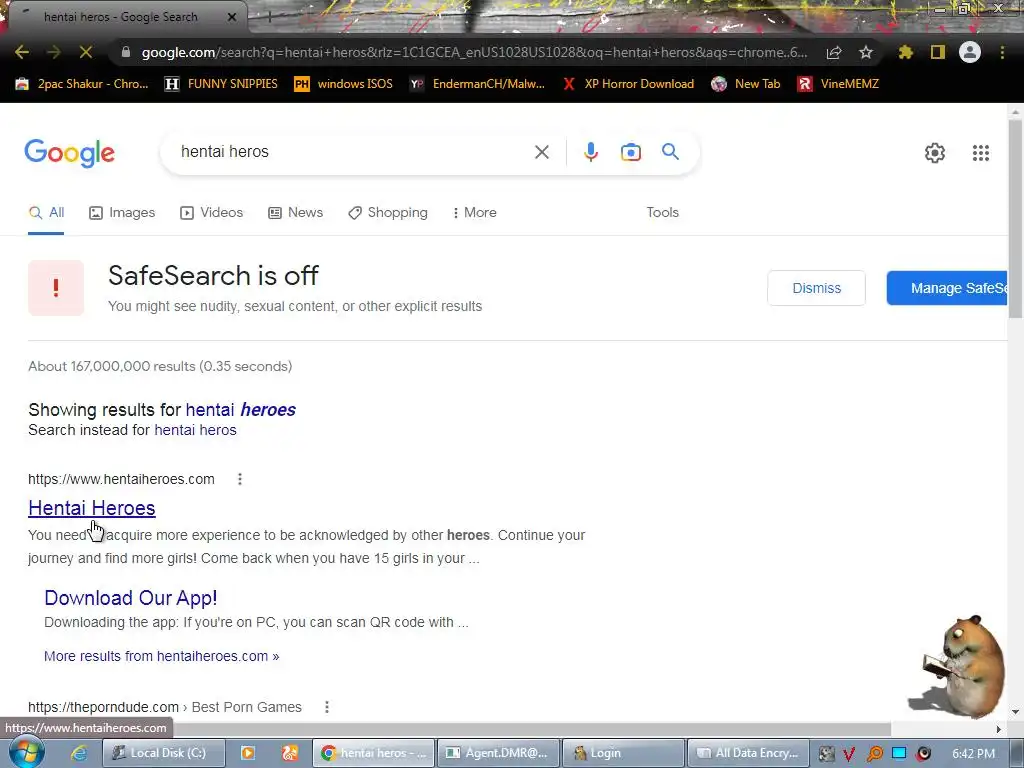1024x768 pixels.
Task: Open the Google apps grid
Action: pyautogui.click(x=981, y=153)
